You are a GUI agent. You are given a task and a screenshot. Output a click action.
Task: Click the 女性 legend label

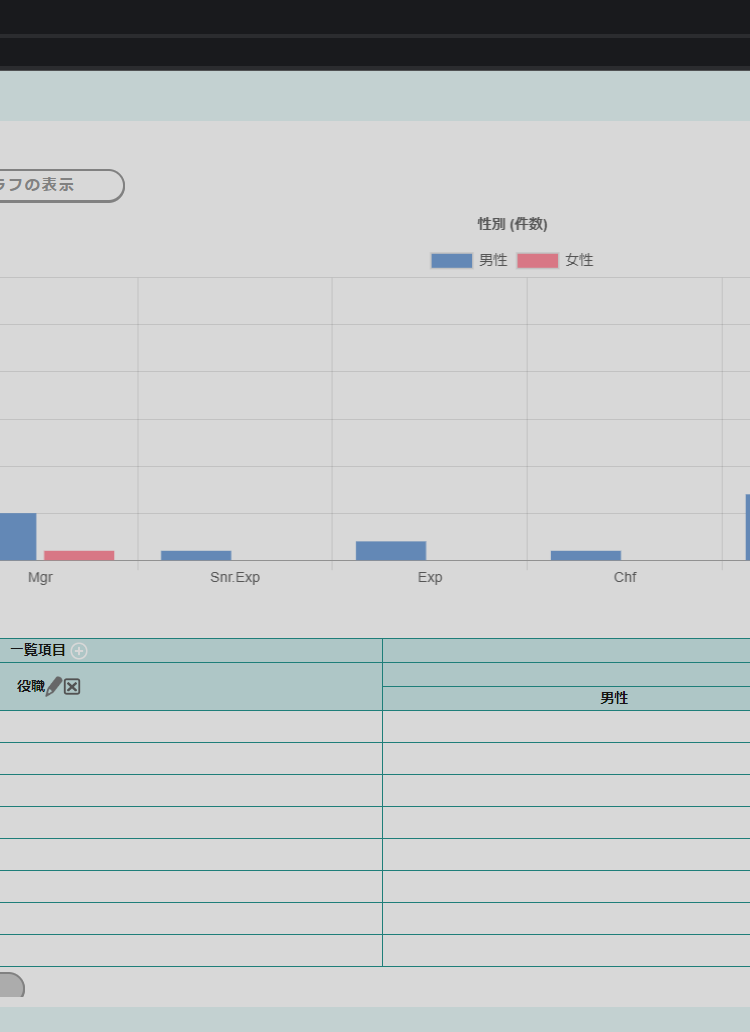point(579,260)
